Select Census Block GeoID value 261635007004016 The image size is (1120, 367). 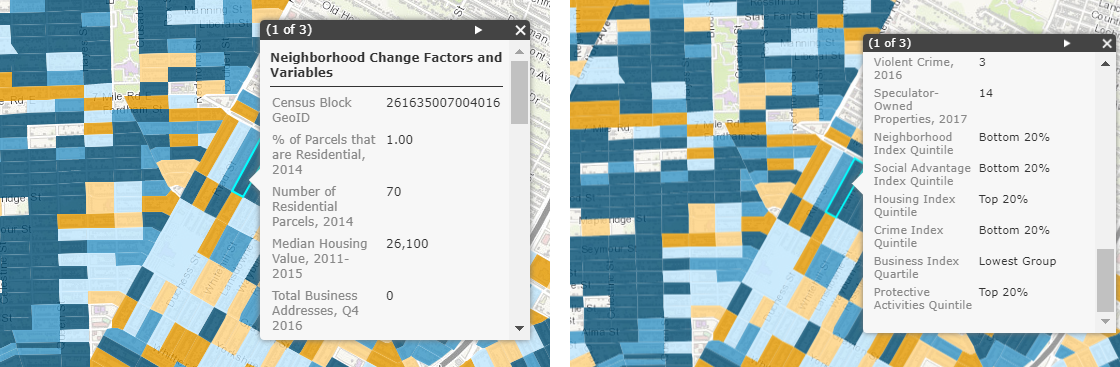(443, 103)
